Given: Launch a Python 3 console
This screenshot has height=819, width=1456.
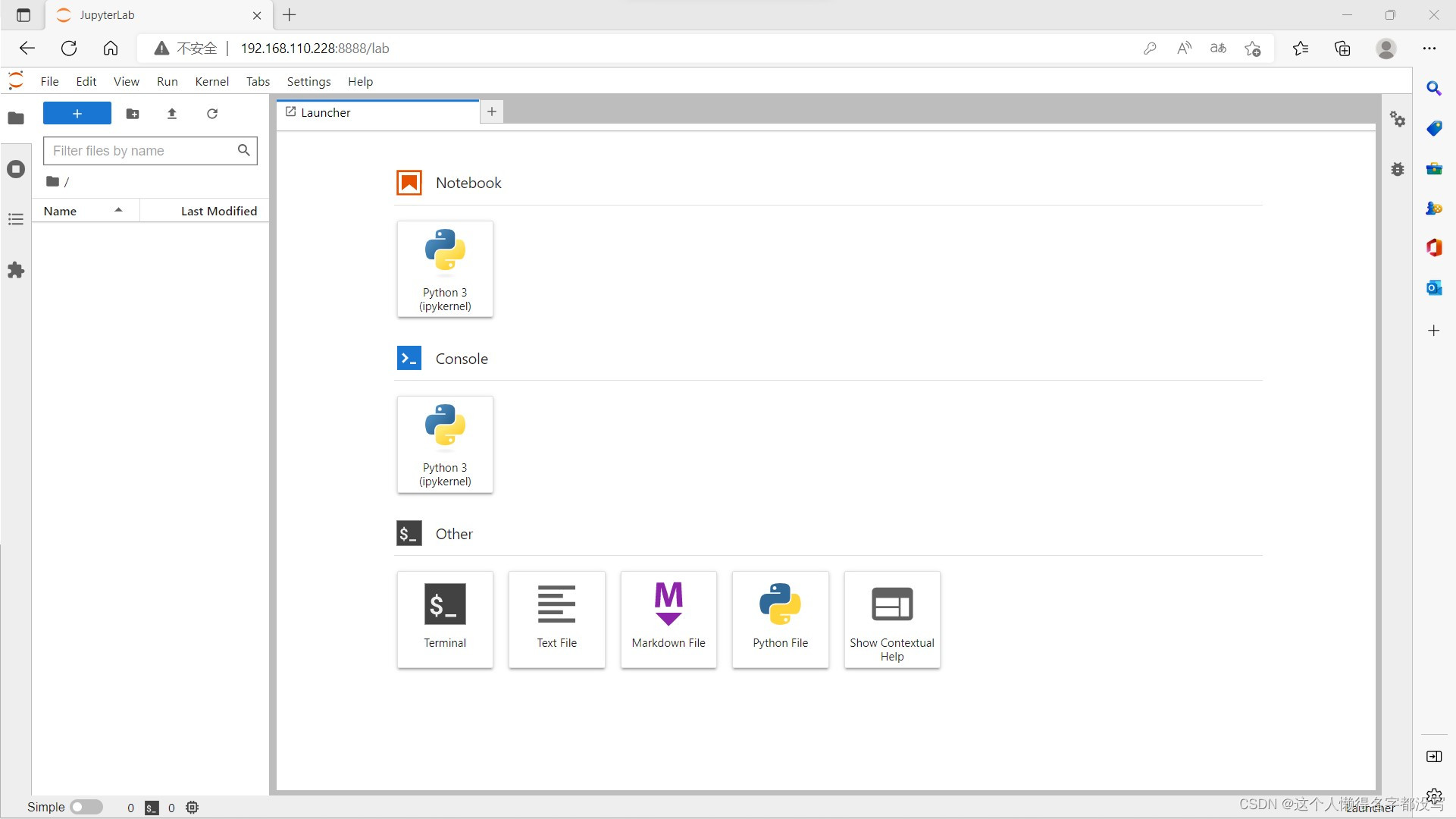Looking at the screenshot, I should pyautogui.click(x=445, y=444).
